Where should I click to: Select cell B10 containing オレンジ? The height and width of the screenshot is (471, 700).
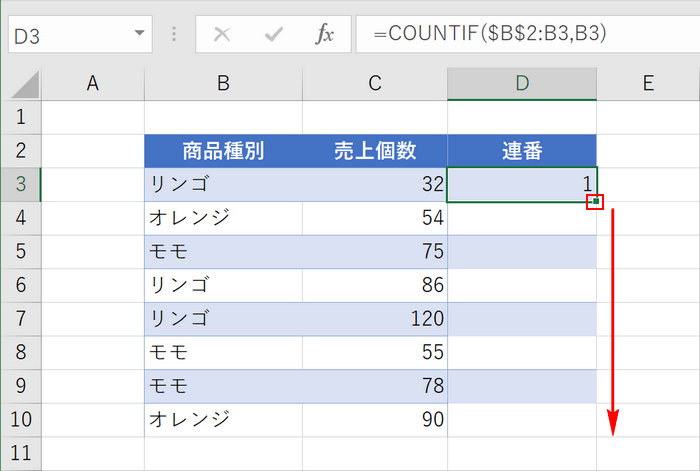tap(223, 420)
